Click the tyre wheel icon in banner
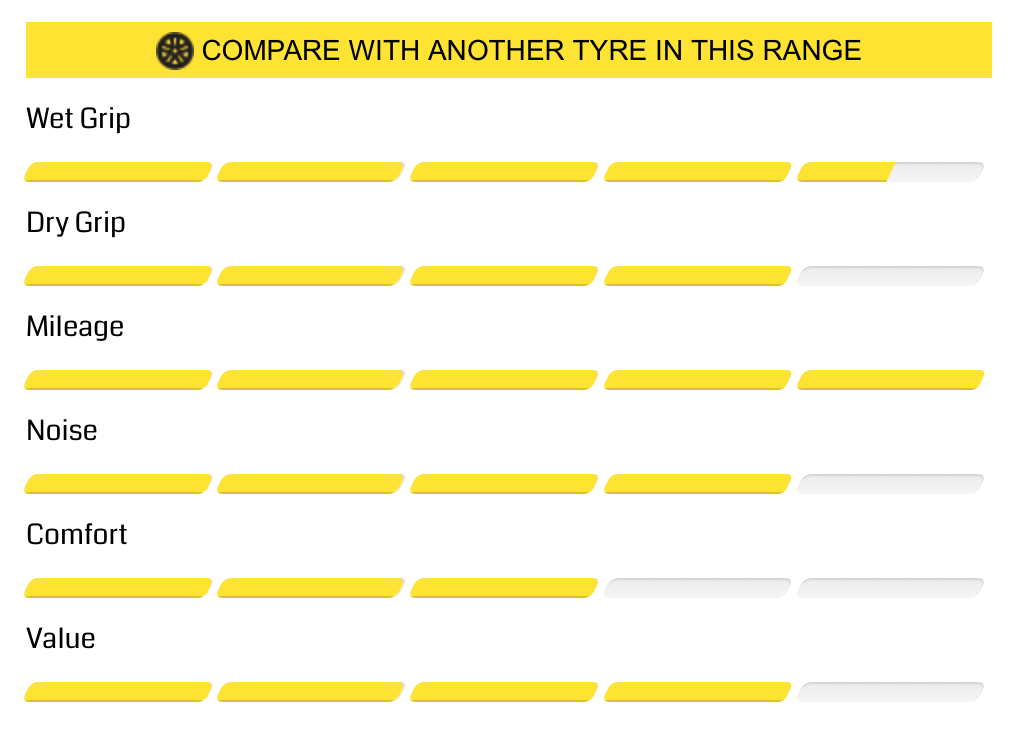This screenshot has height=748, width=1014. tap(175, 50)
